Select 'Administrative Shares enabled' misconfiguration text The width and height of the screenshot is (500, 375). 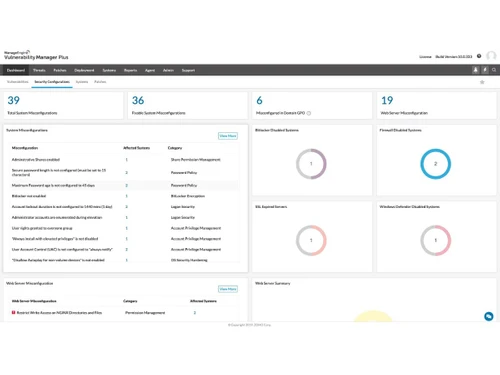36,160
